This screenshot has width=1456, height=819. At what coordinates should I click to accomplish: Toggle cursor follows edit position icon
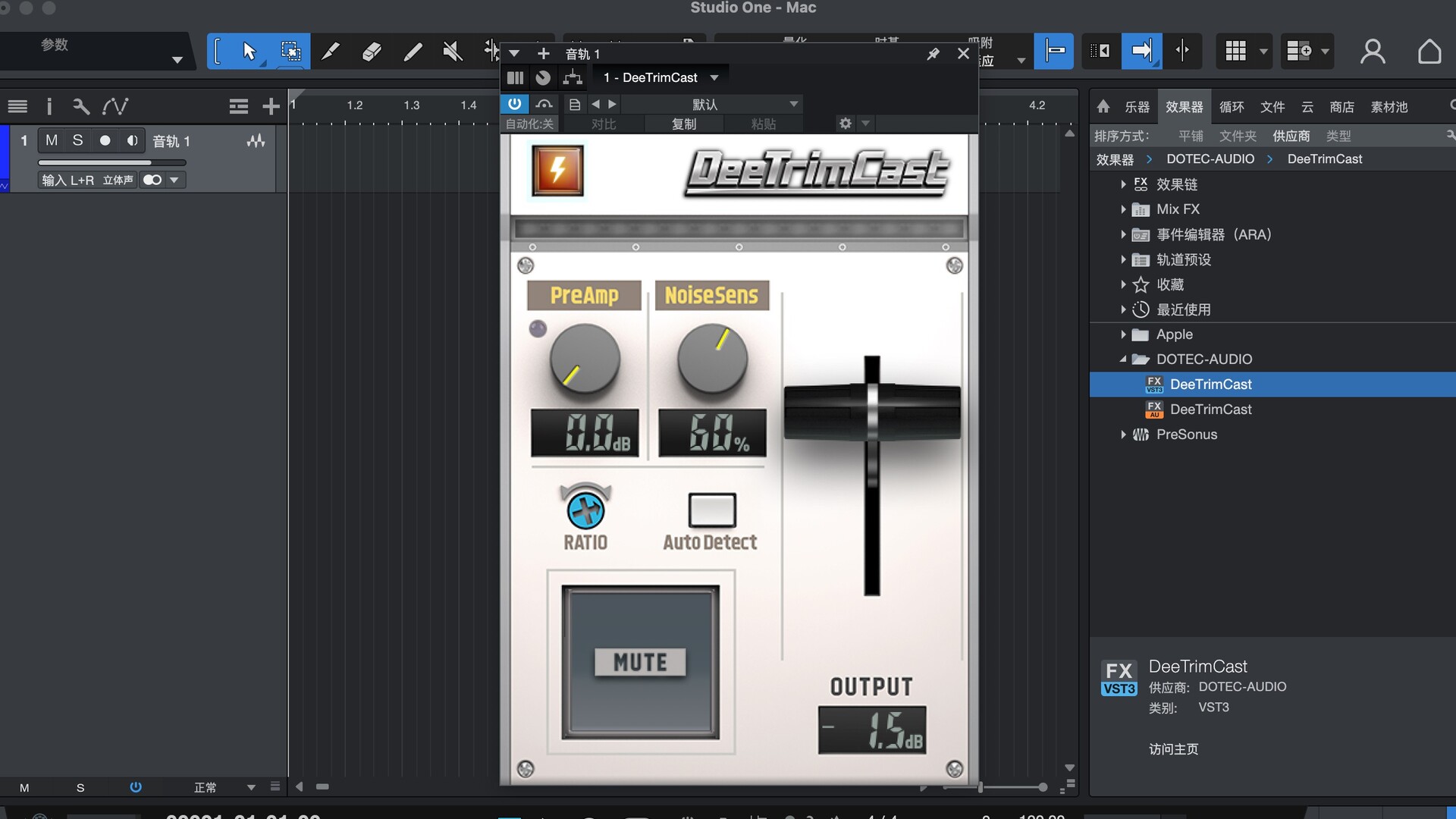point(1182,51)
